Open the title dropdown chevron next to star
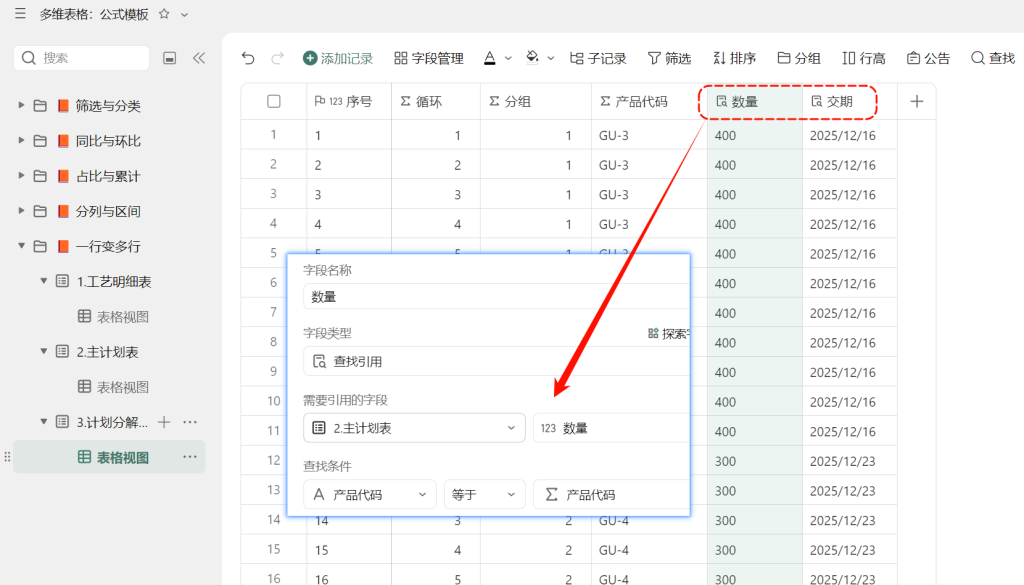 [185, 14]
